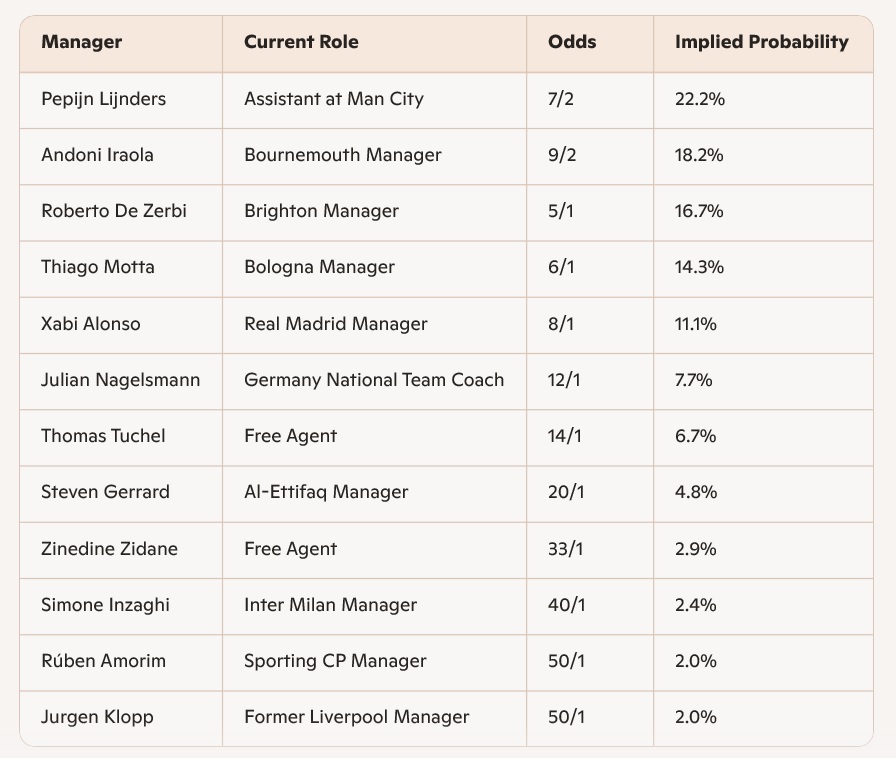Click the Bologna Manager role cell
The height and width of the screenshot is (758, 896).
click(319, 267)
